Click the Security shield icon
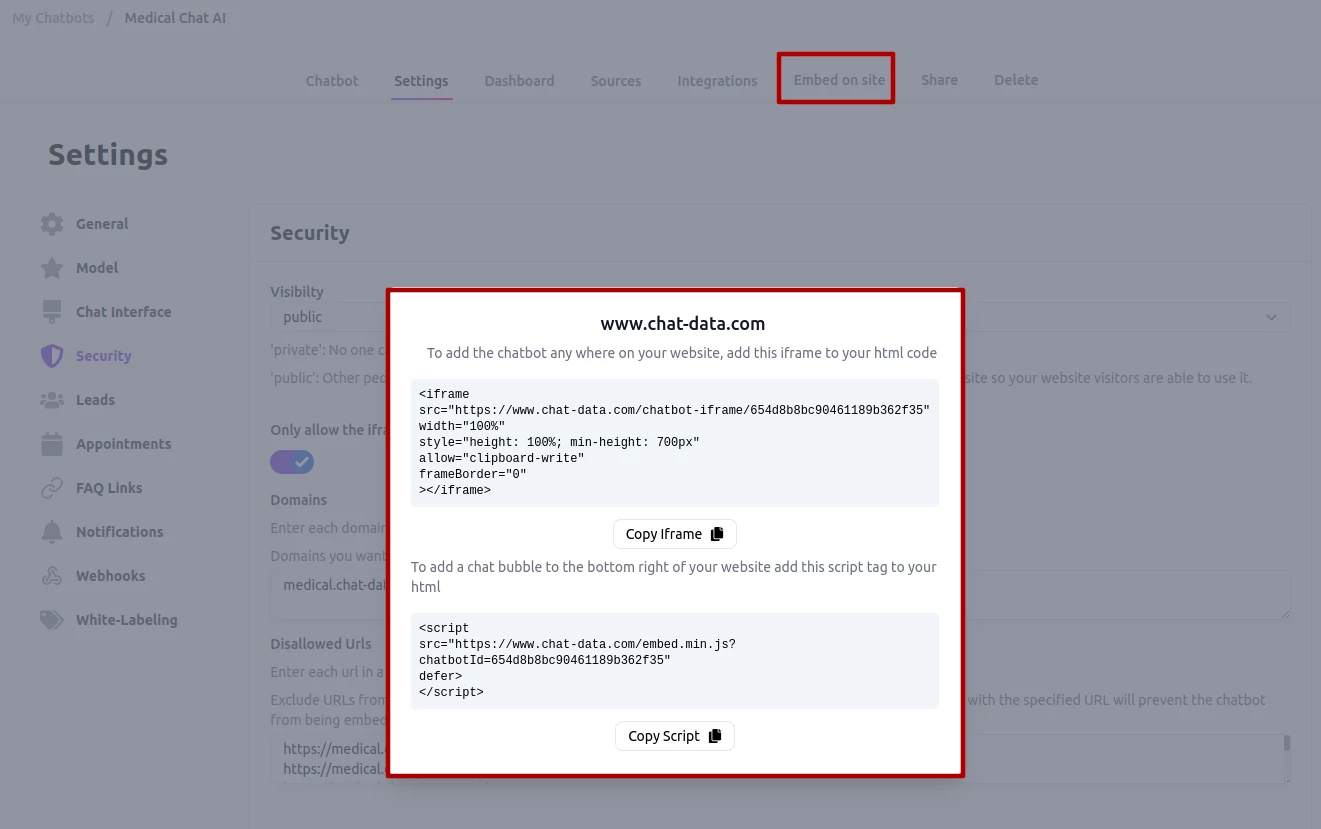This screenshot has width=1321, height=829. pyautogui.click(x=52, y=356)
